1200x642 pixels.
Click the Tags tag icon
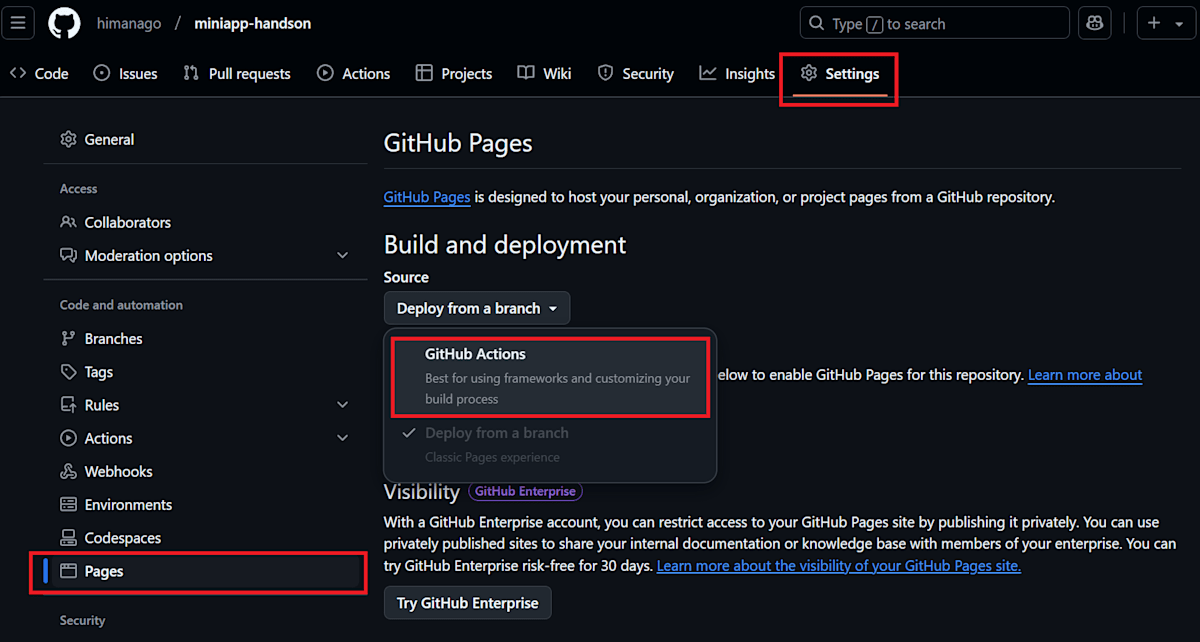tap(68, 371)
